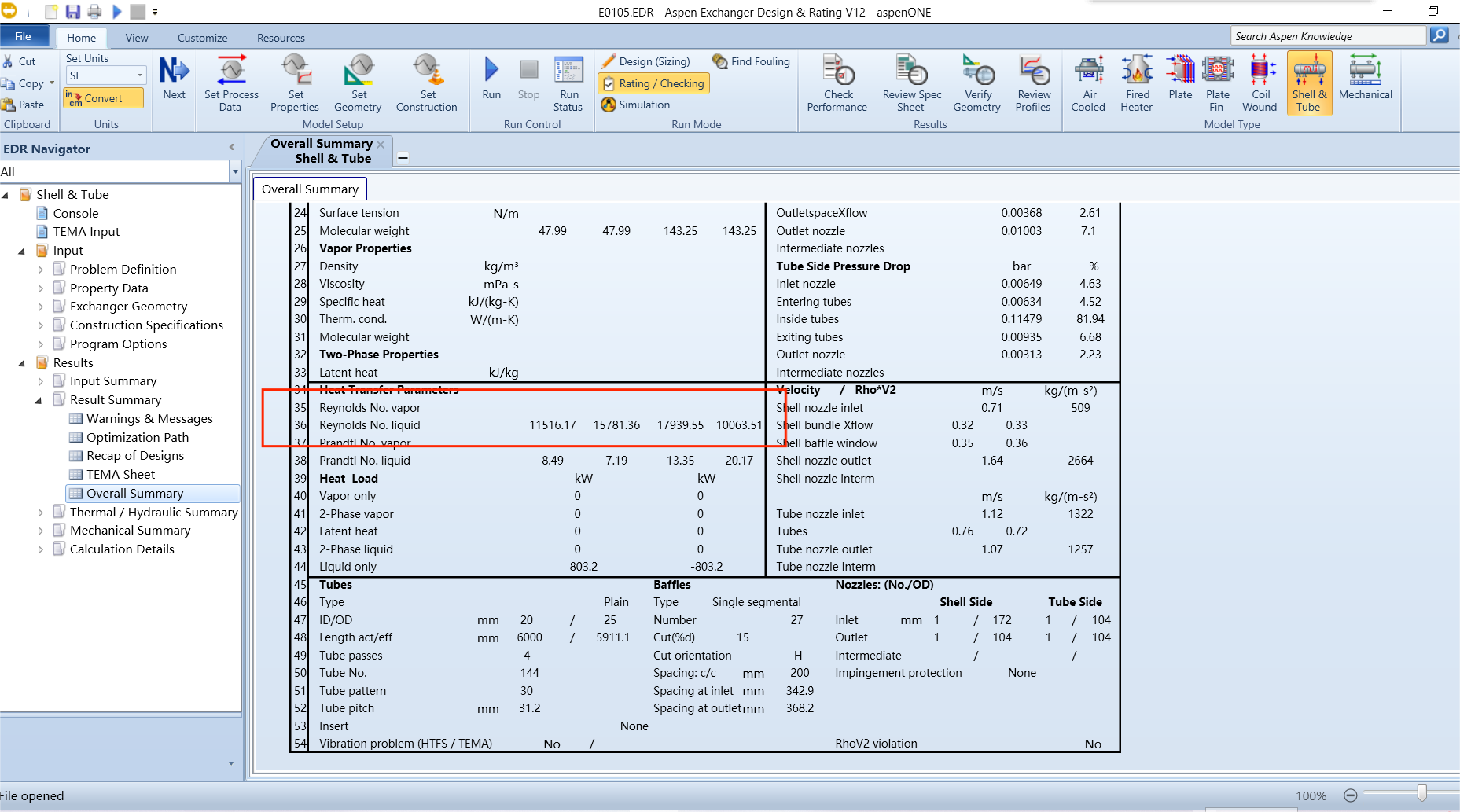Select the inner Overall Summary tab
1460x812 pixels.
[x=310, y=189]
